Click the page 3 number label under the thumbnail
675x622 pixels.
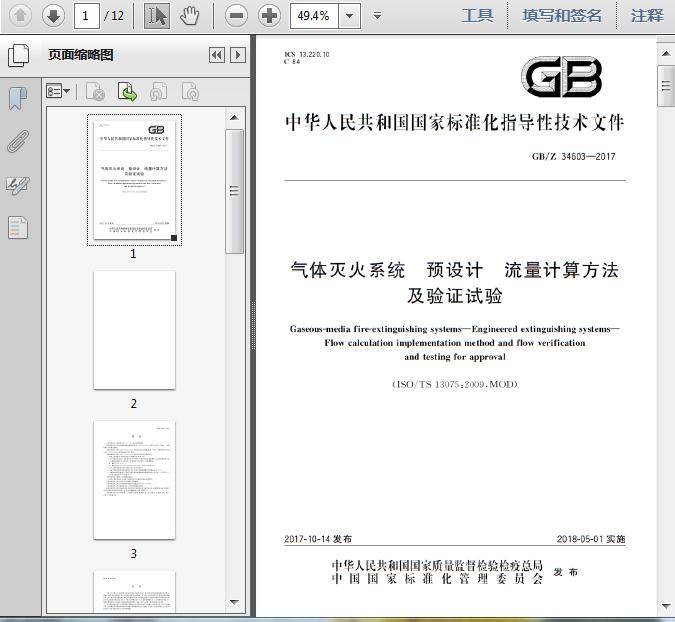pyautogui.click(x=133, y=554)
